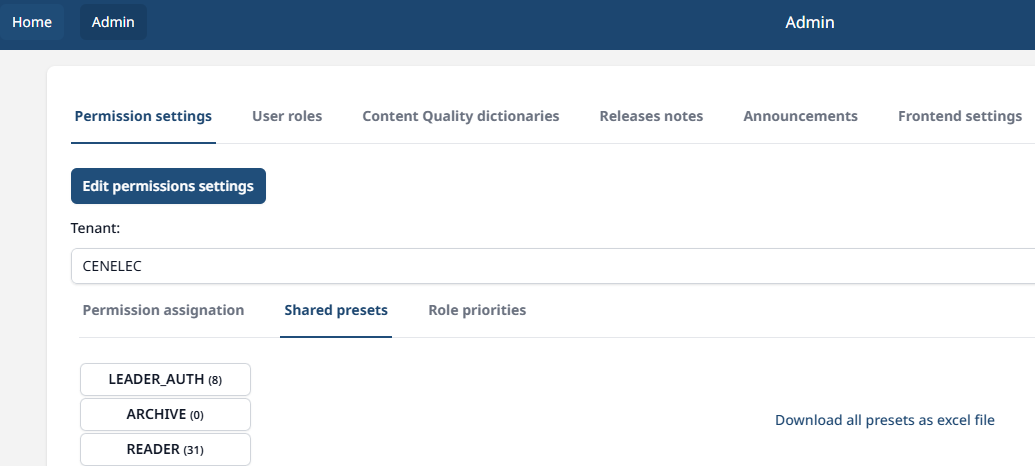Click the Tenant: label
1035x466 pixels.
coord(96,228)
